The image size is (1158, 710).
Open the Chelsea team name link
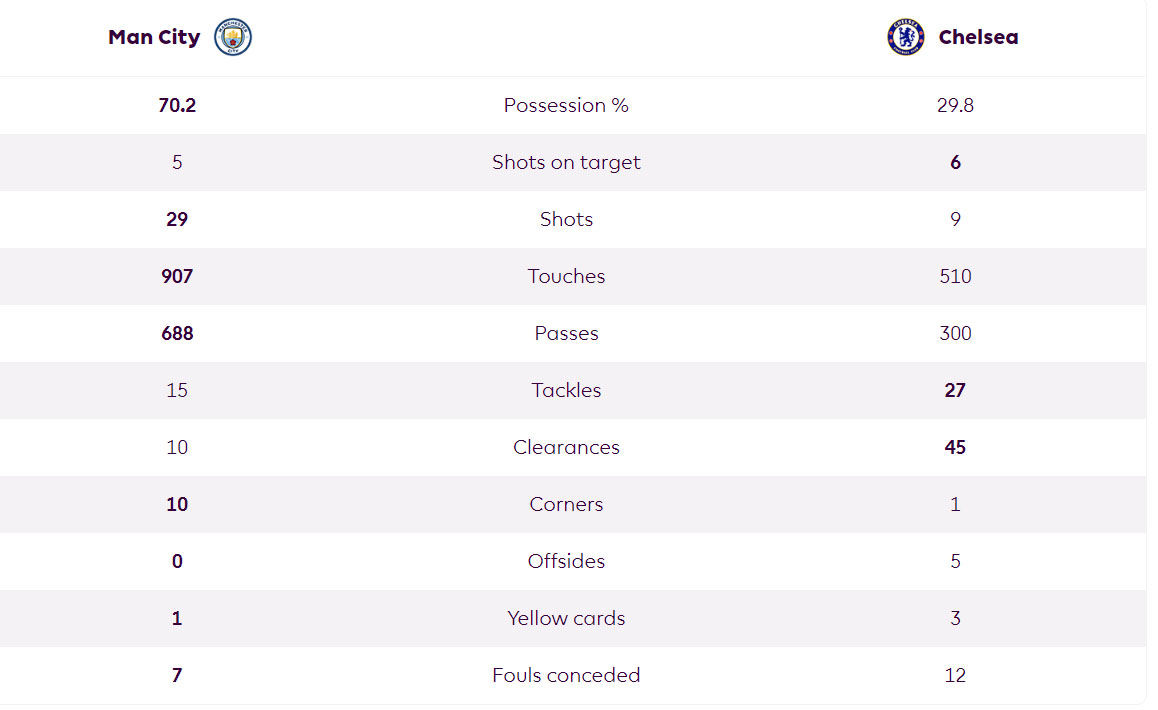coord(978,37)
